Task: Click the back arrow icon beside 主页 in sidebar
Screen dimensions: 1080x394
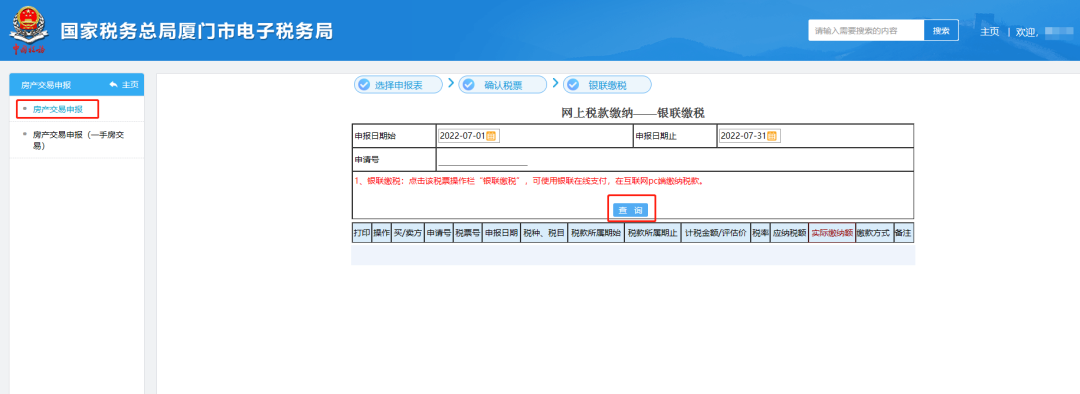Action: click(114, 85)
